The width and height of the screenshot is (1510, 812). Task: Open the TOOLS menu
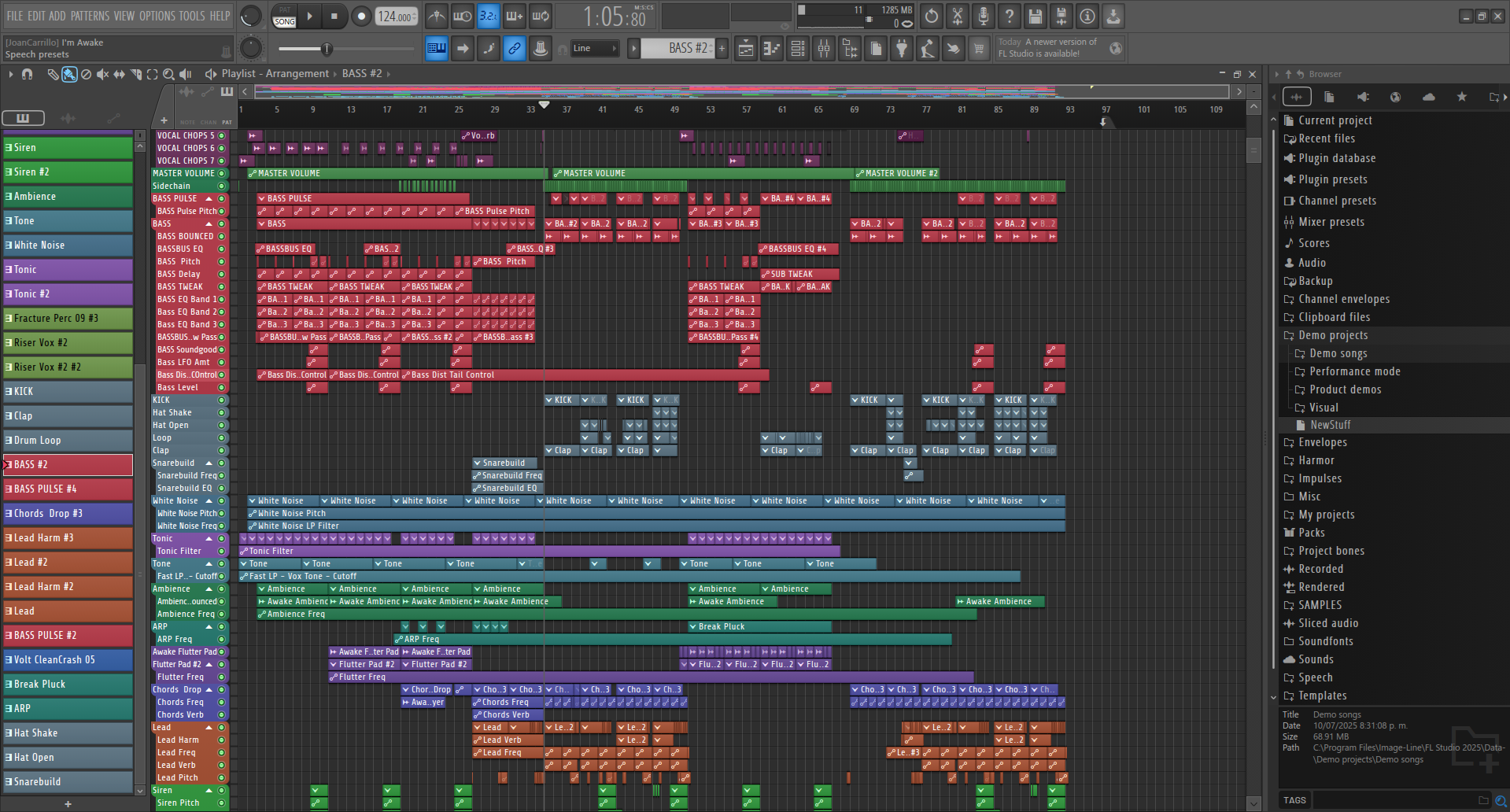192,16
